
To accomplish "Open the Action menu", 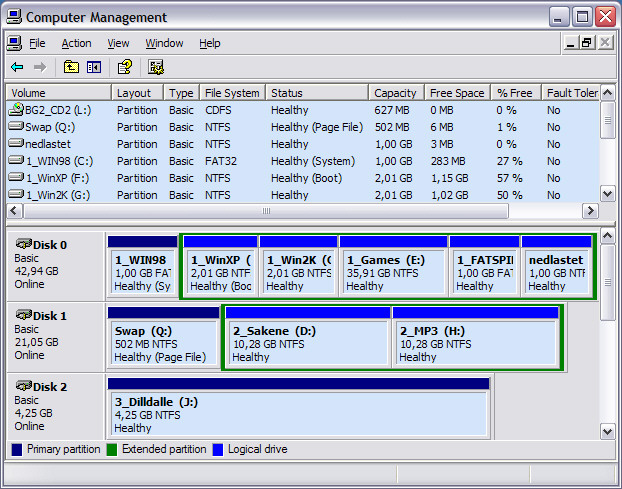I will click(x=76, y=43).
